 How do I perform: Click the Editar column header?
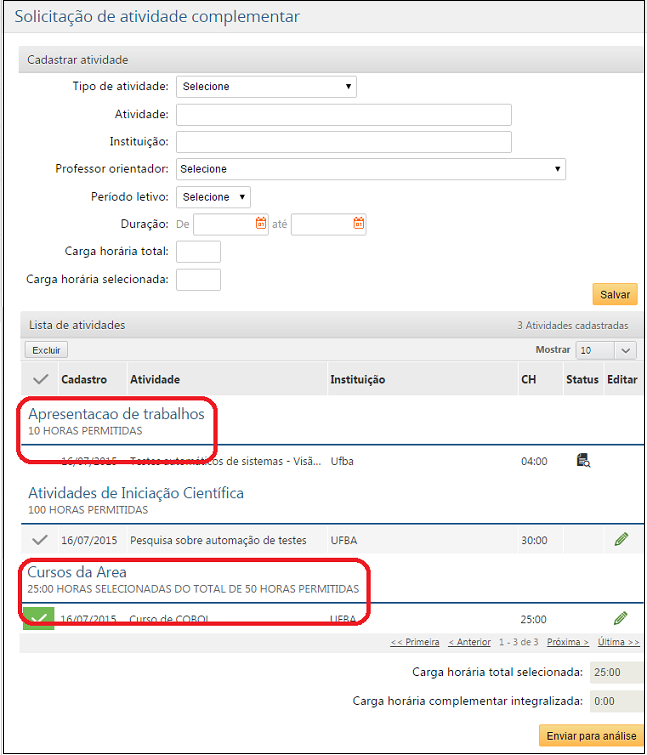click(622, 379)
